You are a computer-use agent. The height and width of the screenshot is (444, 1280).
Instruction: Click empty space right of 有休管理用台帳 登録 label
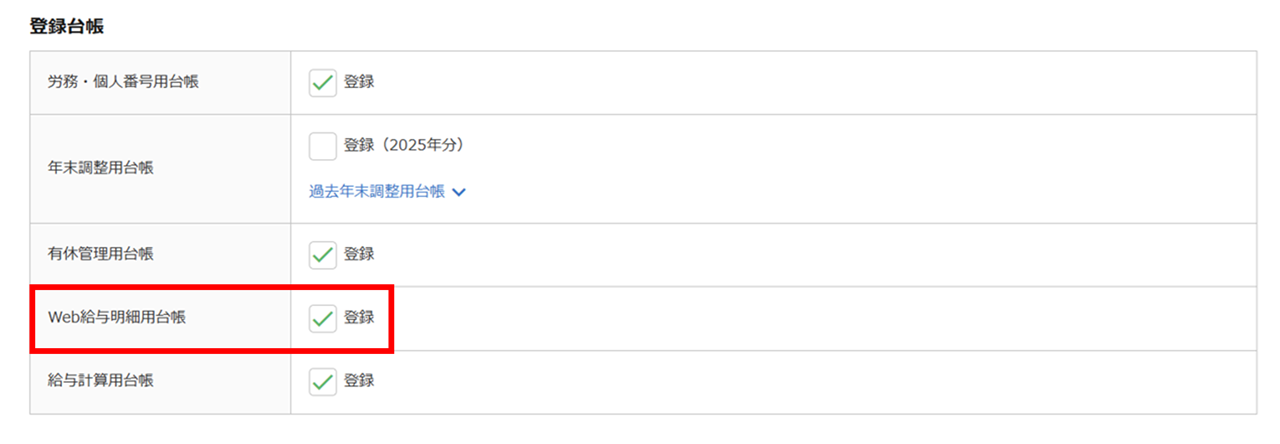click(800, 255)
